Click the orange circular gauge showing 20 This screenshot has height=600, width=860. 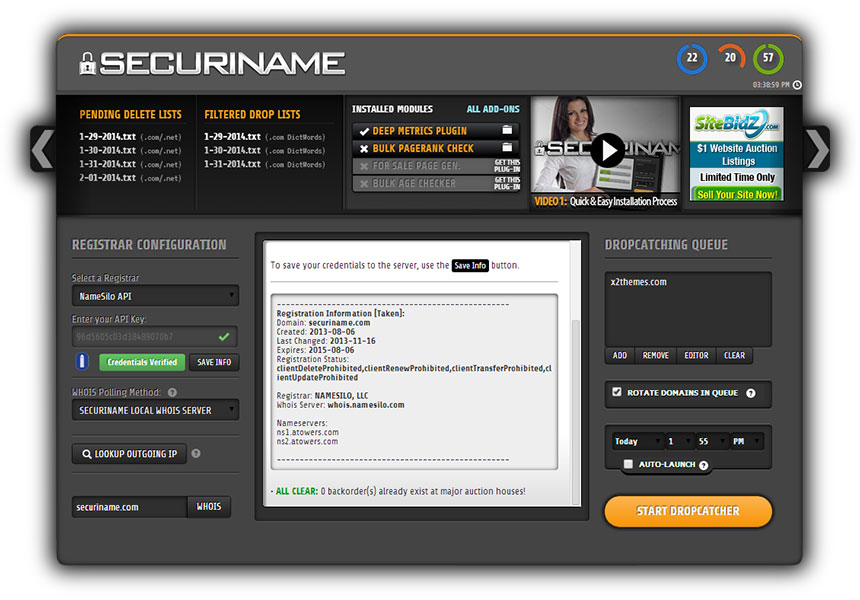730,58
